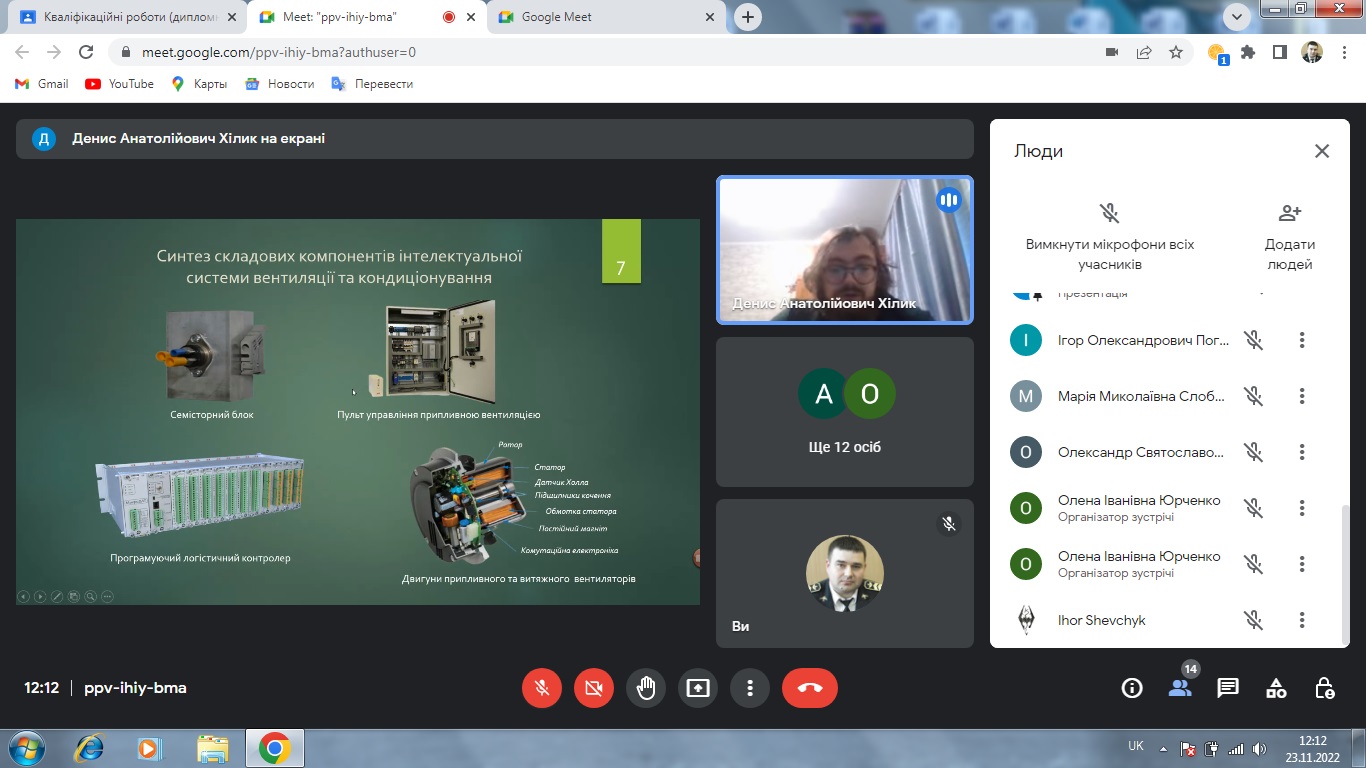Open host controls lock icon
1366x768 pixels.
click(1324, 688)
